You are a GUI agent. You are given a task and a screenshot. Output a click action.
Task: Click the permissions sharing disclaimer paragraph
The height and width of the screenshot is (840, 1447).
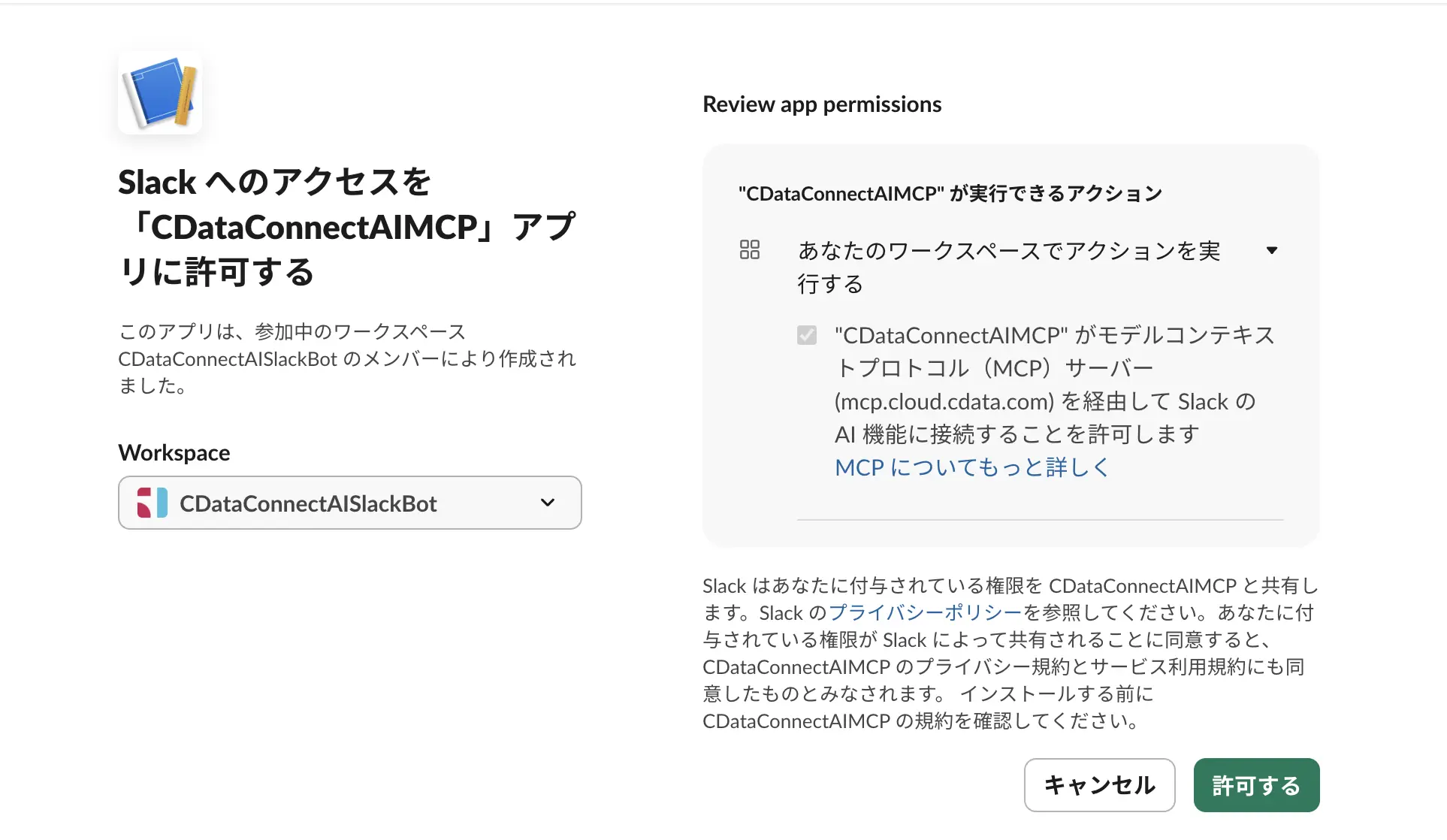point(1010,653)
